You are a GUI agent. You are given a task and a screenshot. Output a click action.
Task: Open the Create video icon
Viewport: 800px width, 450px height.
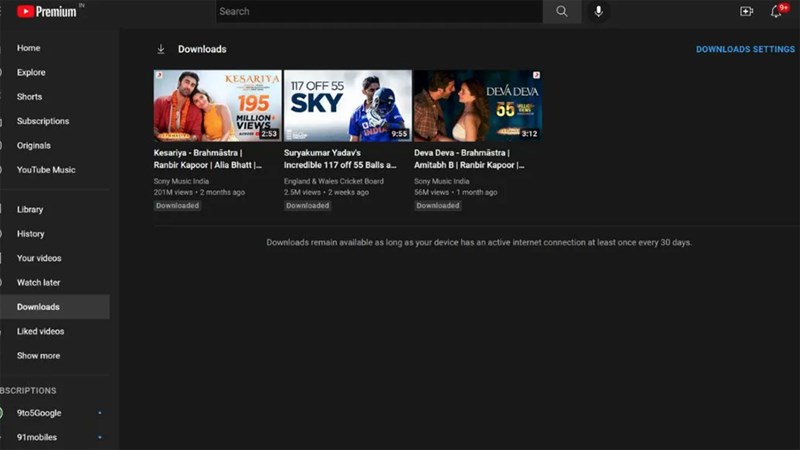[746, 11]
